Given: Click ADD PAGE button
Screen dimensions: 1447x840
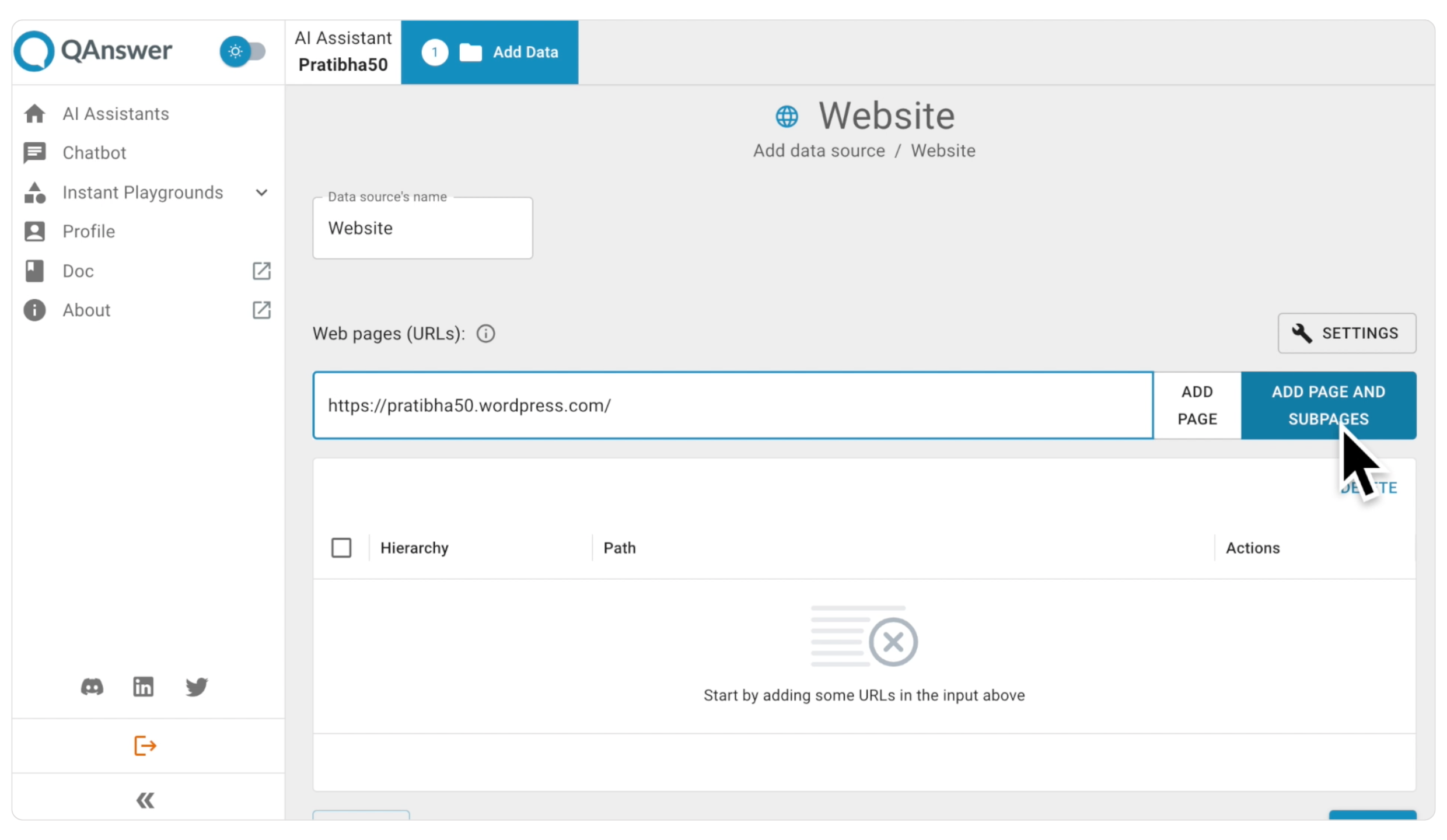Looking at the screenshot, I should pyautogui.click(x=1197, y=405).
